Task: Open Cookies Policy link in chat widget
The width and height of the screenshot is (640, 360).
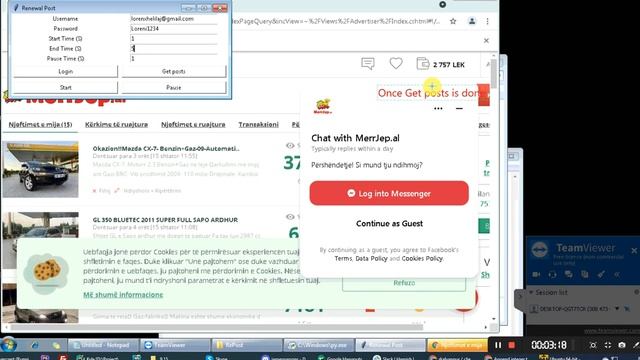Action: [422, 258]
